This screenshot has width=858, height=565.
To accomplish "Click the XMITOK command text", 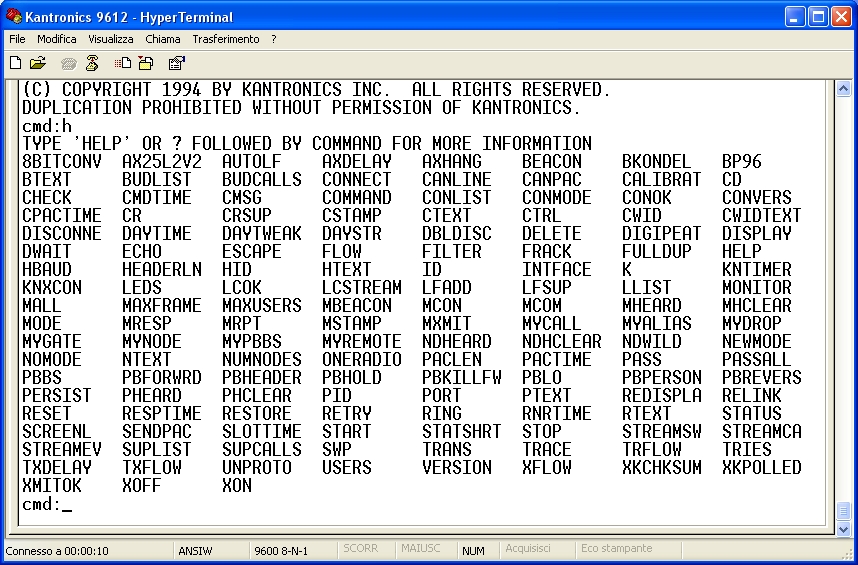I will point(52,486).
